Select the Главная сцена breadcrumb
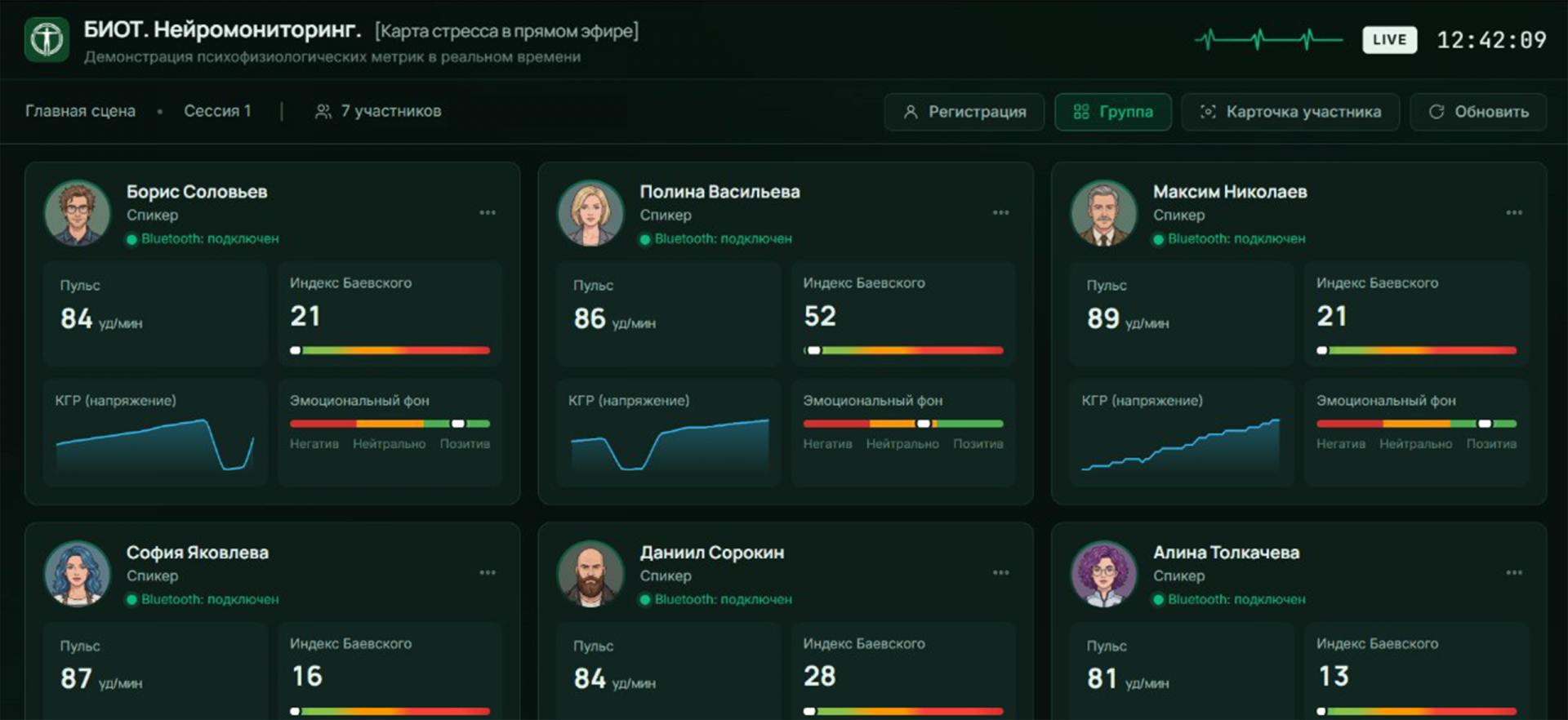This screenshot has width=1568, height=720. tap(80, 111)
